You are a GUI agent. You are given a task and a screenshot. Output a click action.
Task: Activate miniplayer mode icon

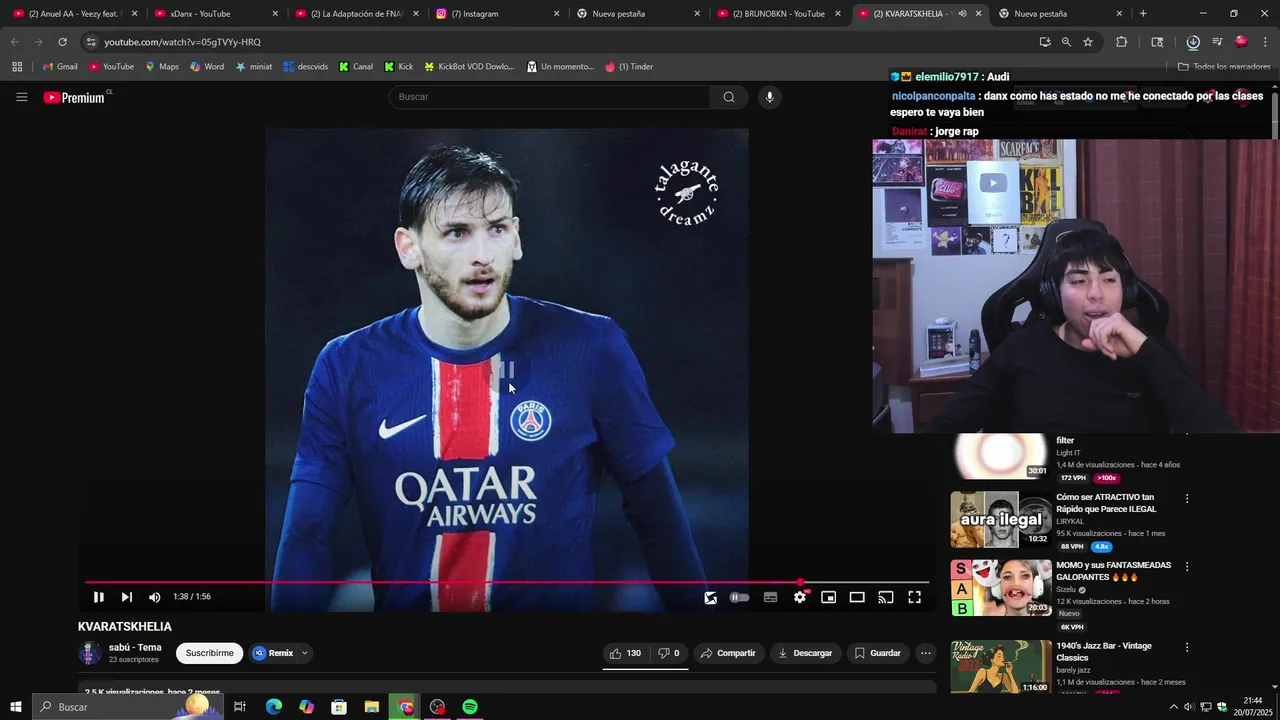tap(828, 597)
